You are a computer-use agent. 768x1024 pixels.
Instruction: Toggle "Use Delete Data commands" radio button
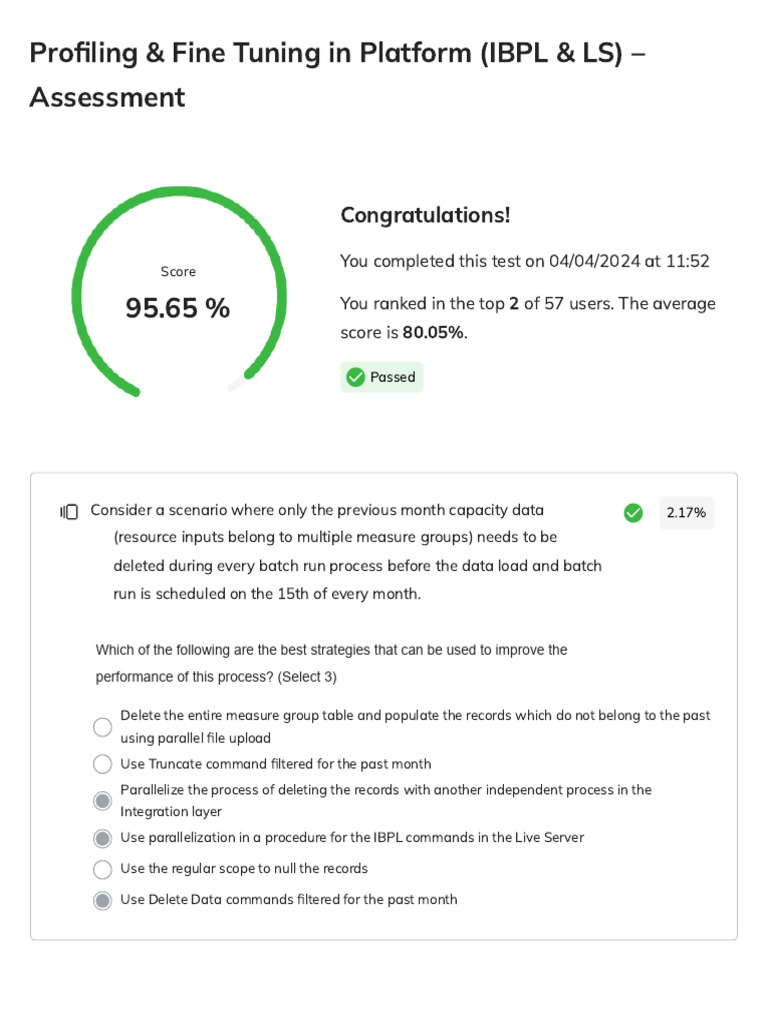pos(102,900)
